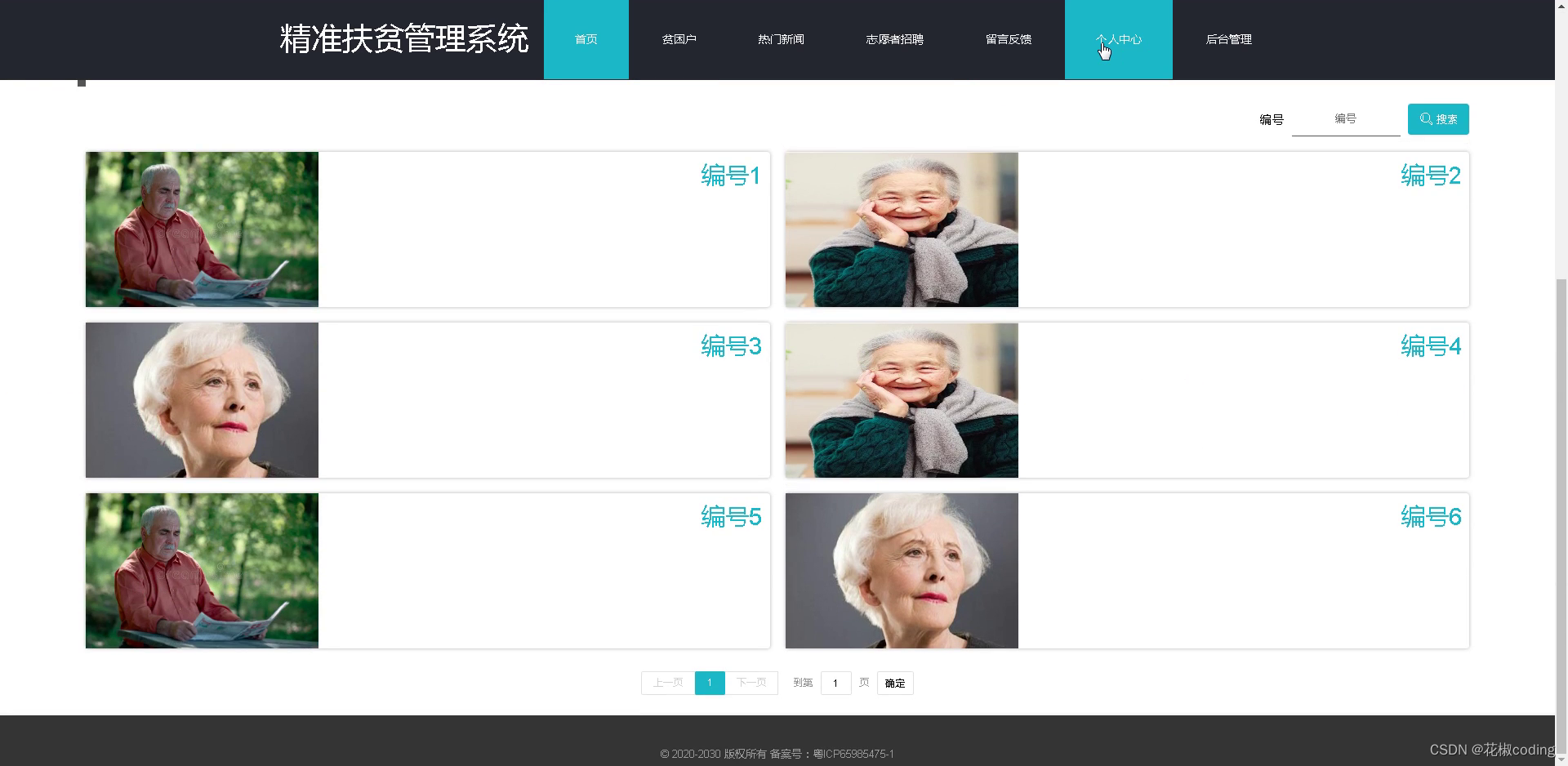This screenshot has width=1568, height=766.
Task: Open the 首页 menu item
Action: (586, 38)
